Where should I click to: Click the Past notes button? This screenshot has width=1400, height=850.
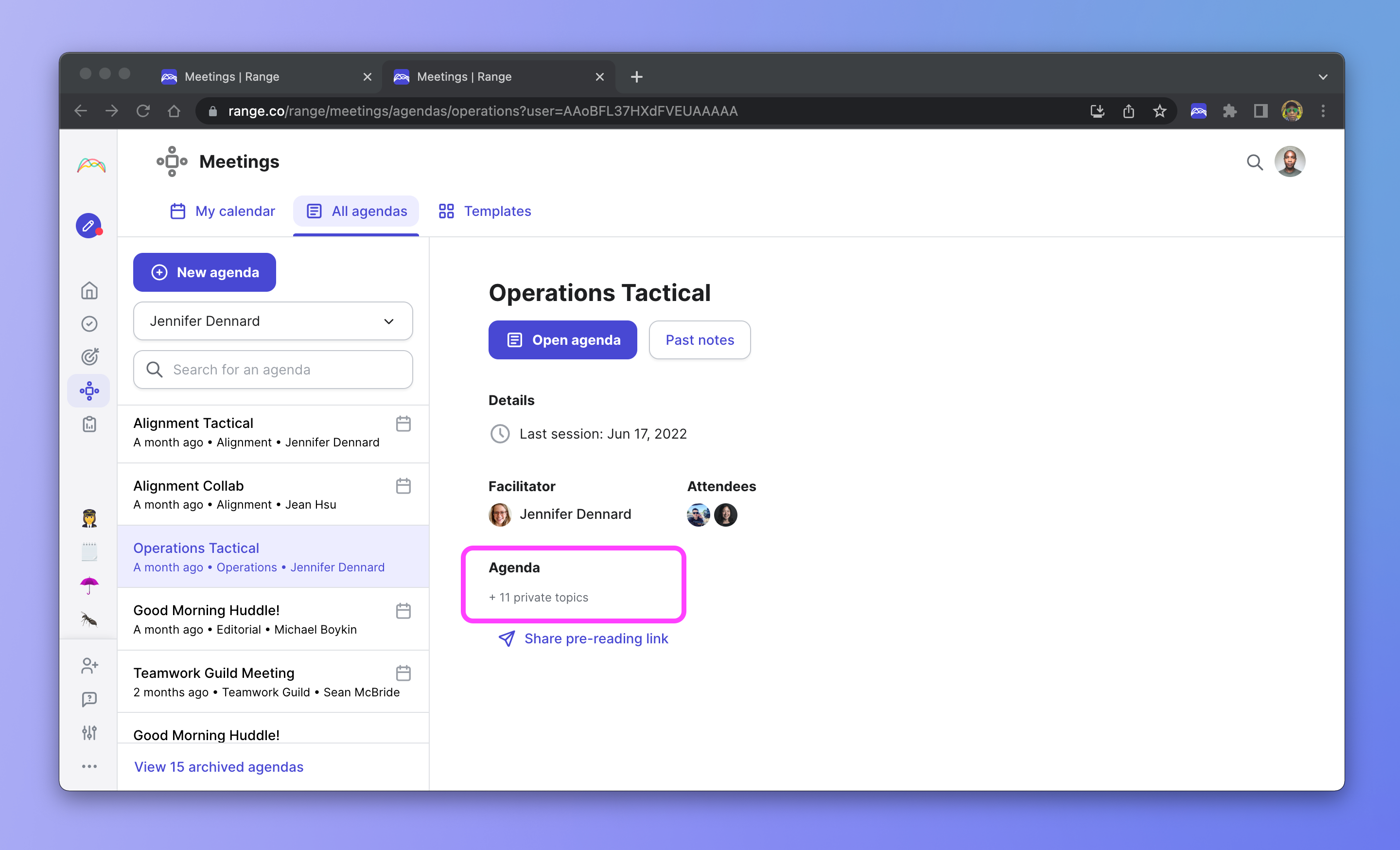pyautogui.click(x=700, y=340)
